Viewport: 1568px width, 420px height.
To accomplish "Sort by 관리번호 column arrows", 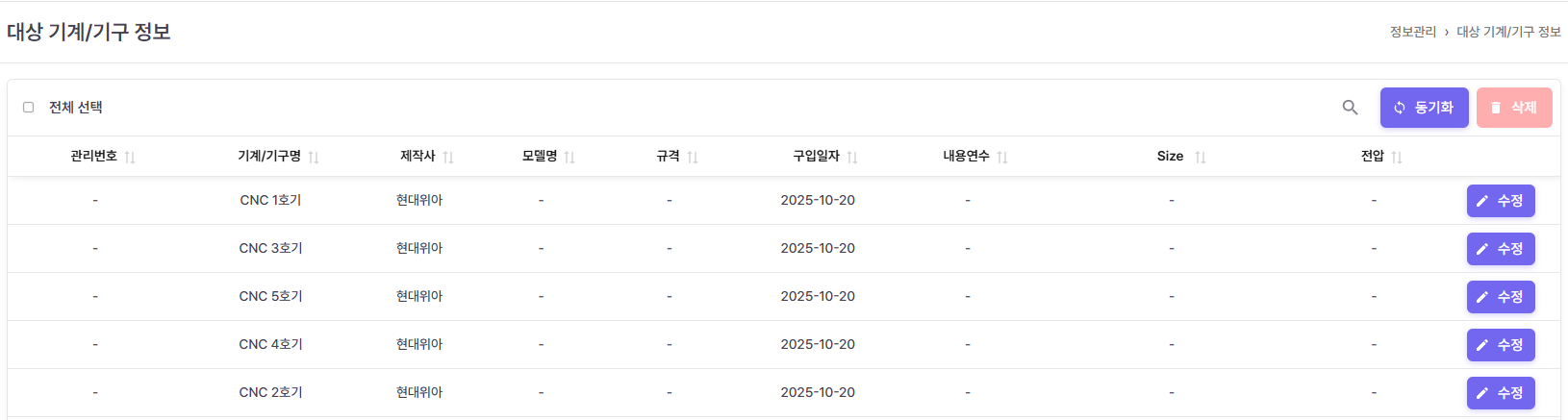I will coord(130,157).
